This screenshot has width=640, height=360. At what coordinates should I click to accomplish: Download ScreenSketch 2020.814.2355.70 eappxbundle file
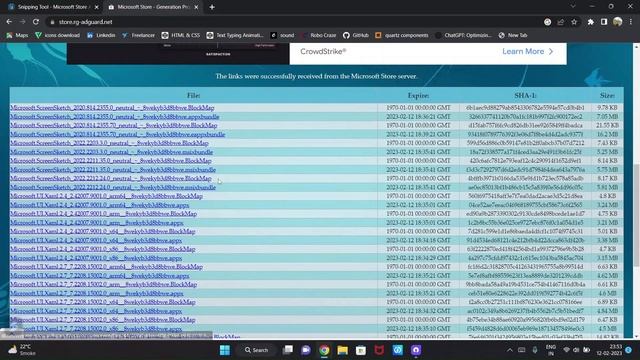[x=118, y=134]
